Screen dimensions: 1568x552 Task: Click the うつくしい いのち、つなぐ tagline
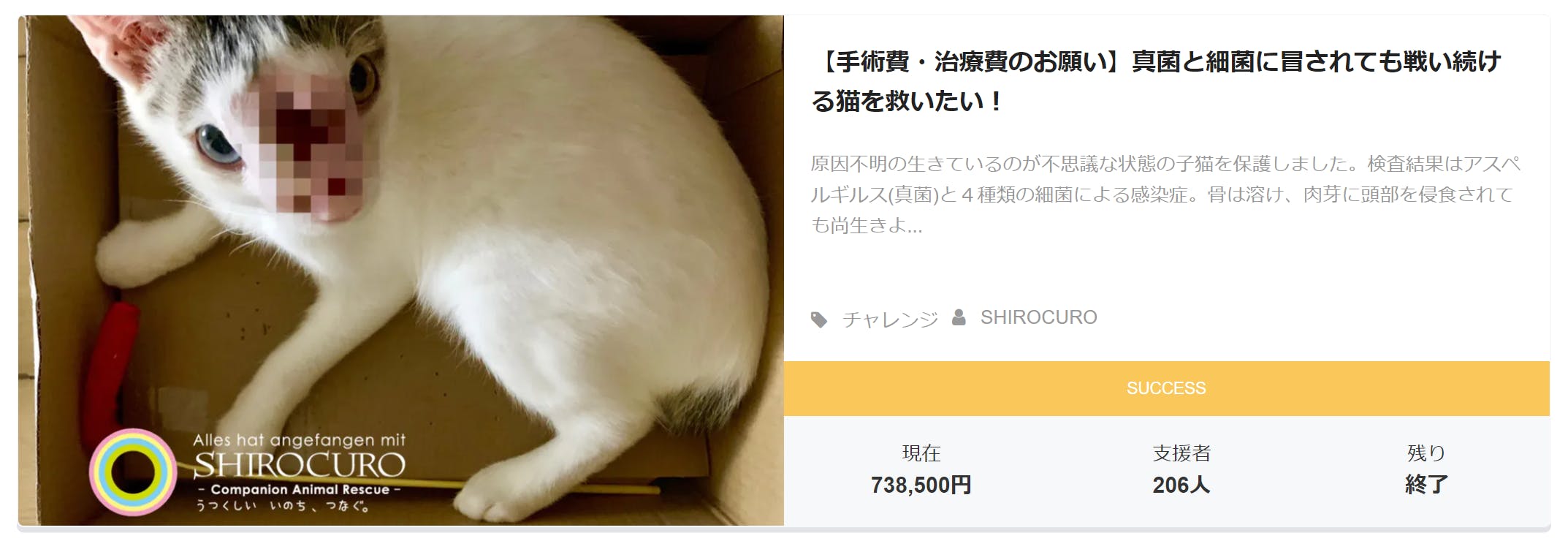click(x=282, y=506)
